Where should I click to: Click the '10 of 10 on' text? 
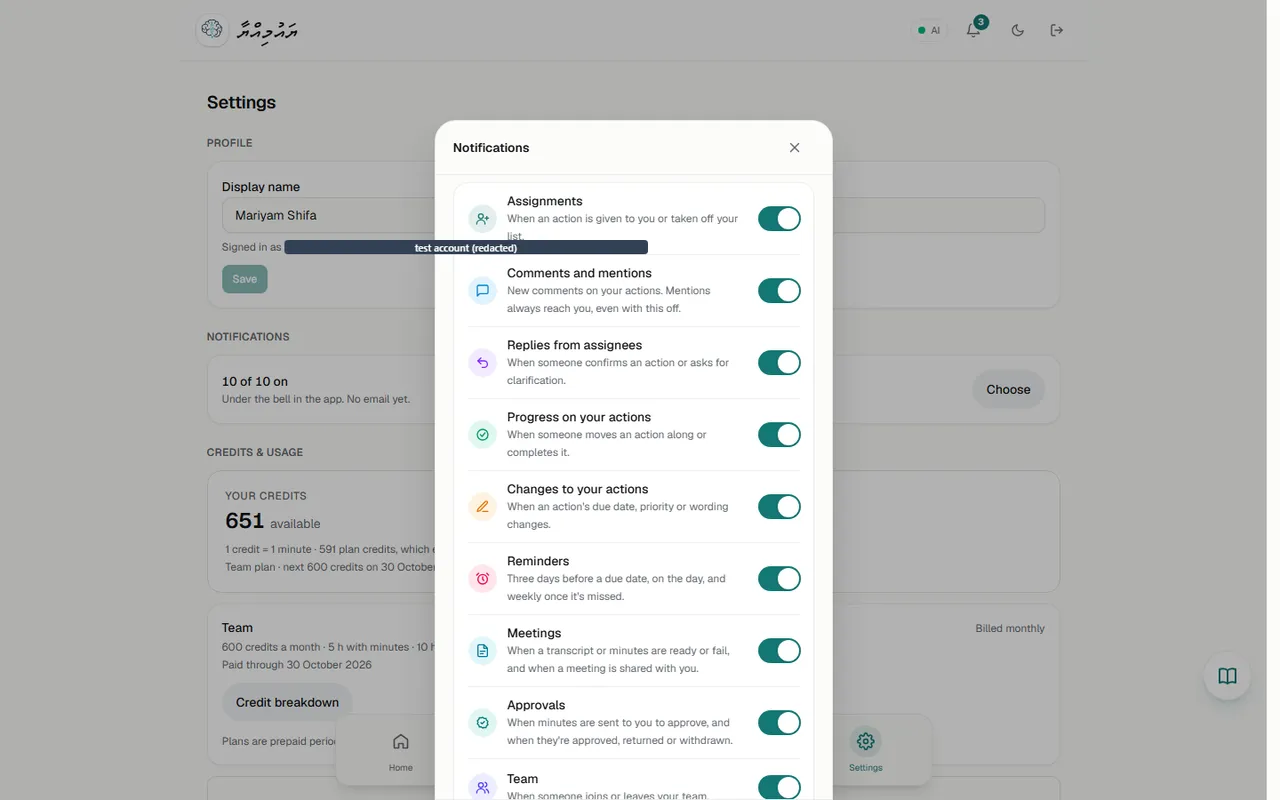pos(255,381)
